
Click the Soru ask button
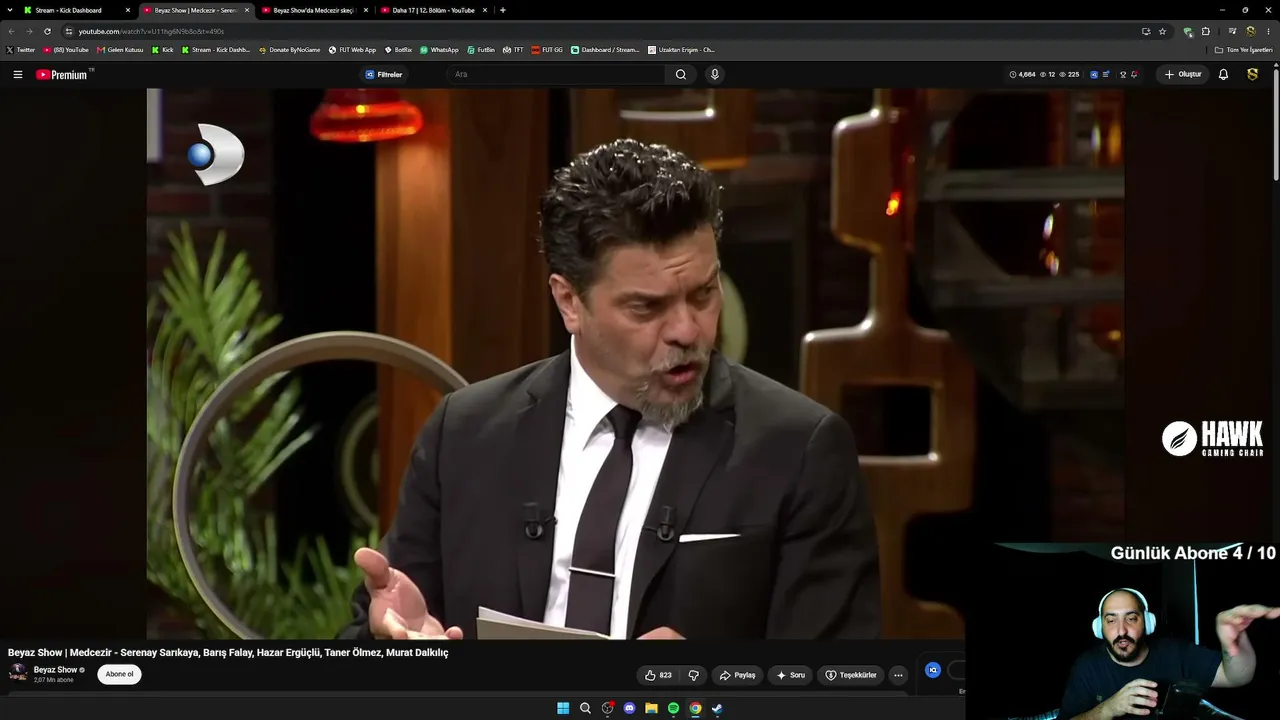pos(790,675)
